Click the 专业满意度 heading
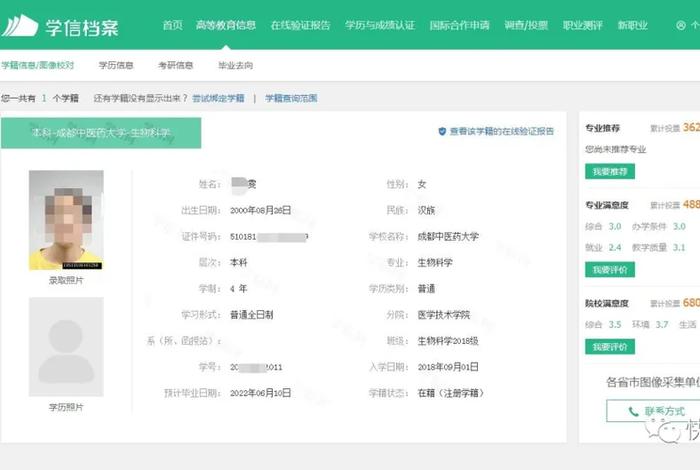Screen dimensions: 700x470 point(607,205)
